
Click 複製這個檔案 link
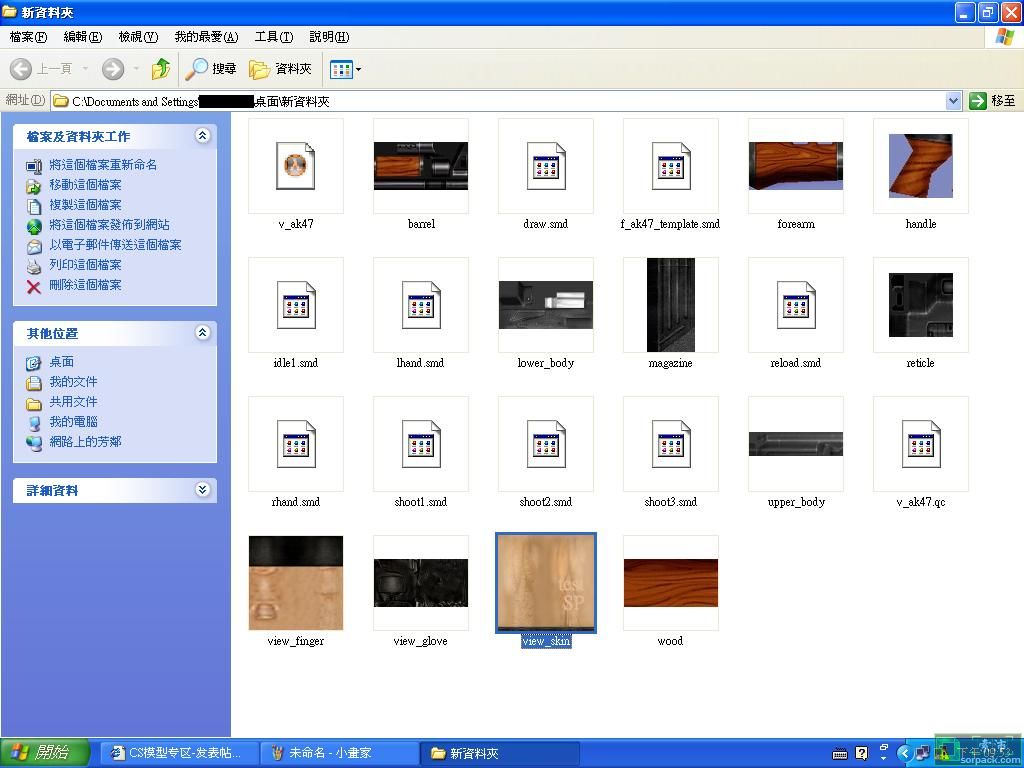tap(86, 205)
